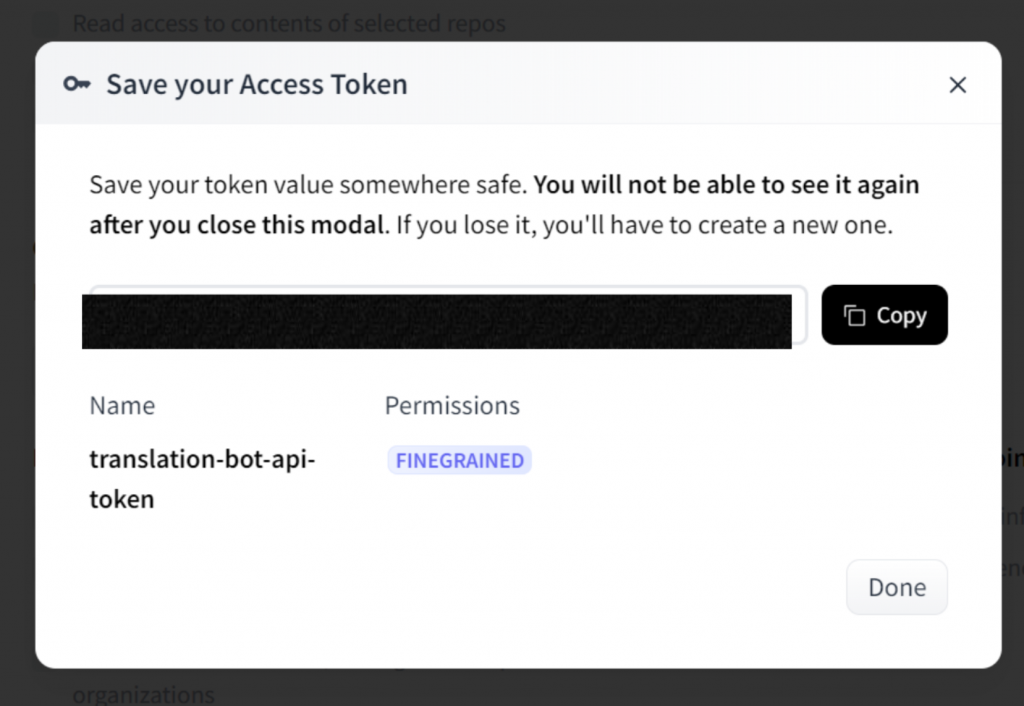1024x706 pixels.
Task: Click the FINEGRAINED permissions badge
Action: click(459, 461)
